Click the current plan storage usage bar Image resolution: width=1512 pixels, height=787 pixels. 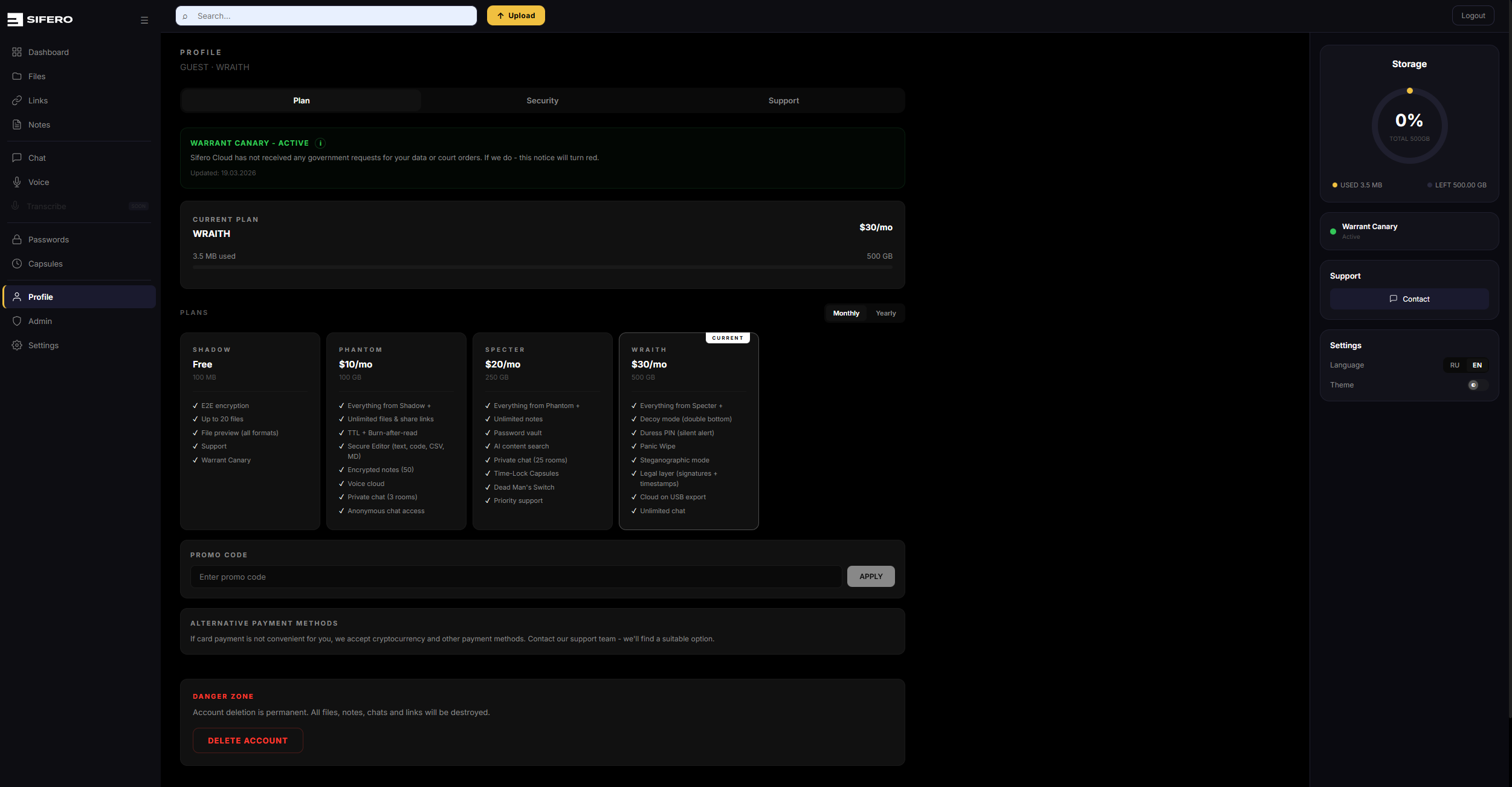(542, 267)
